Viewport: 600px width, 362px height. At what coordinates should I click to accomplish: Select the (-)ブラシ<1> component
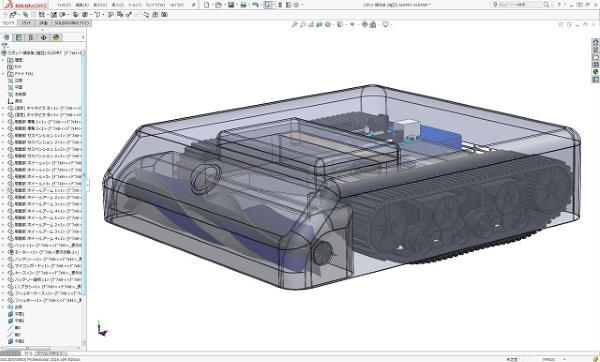(x=44, y=286)
